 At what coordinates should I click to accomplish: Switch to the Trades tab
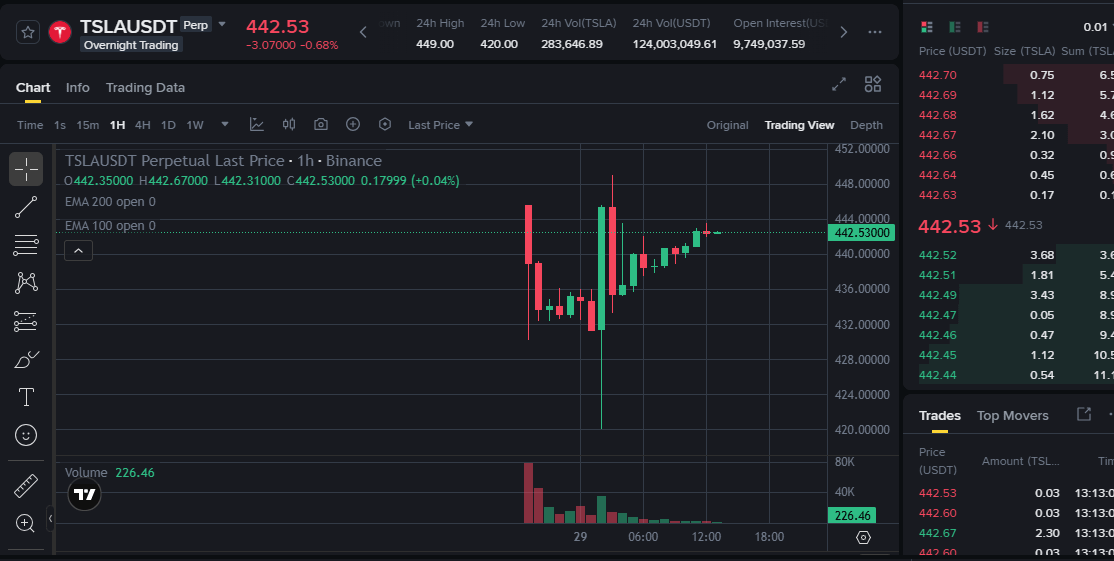(939, 415)
